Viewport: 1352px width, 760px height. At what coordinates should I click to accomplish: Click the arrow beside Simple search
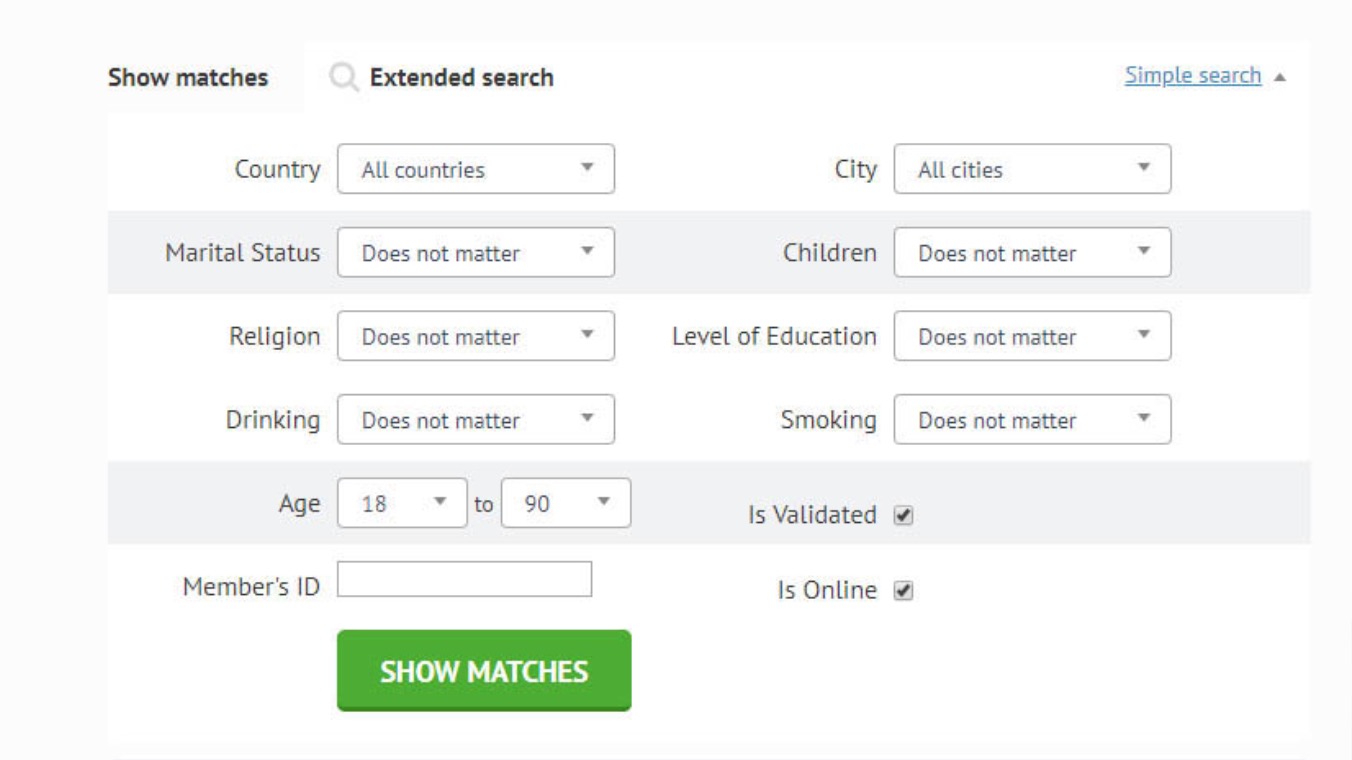1279,77
